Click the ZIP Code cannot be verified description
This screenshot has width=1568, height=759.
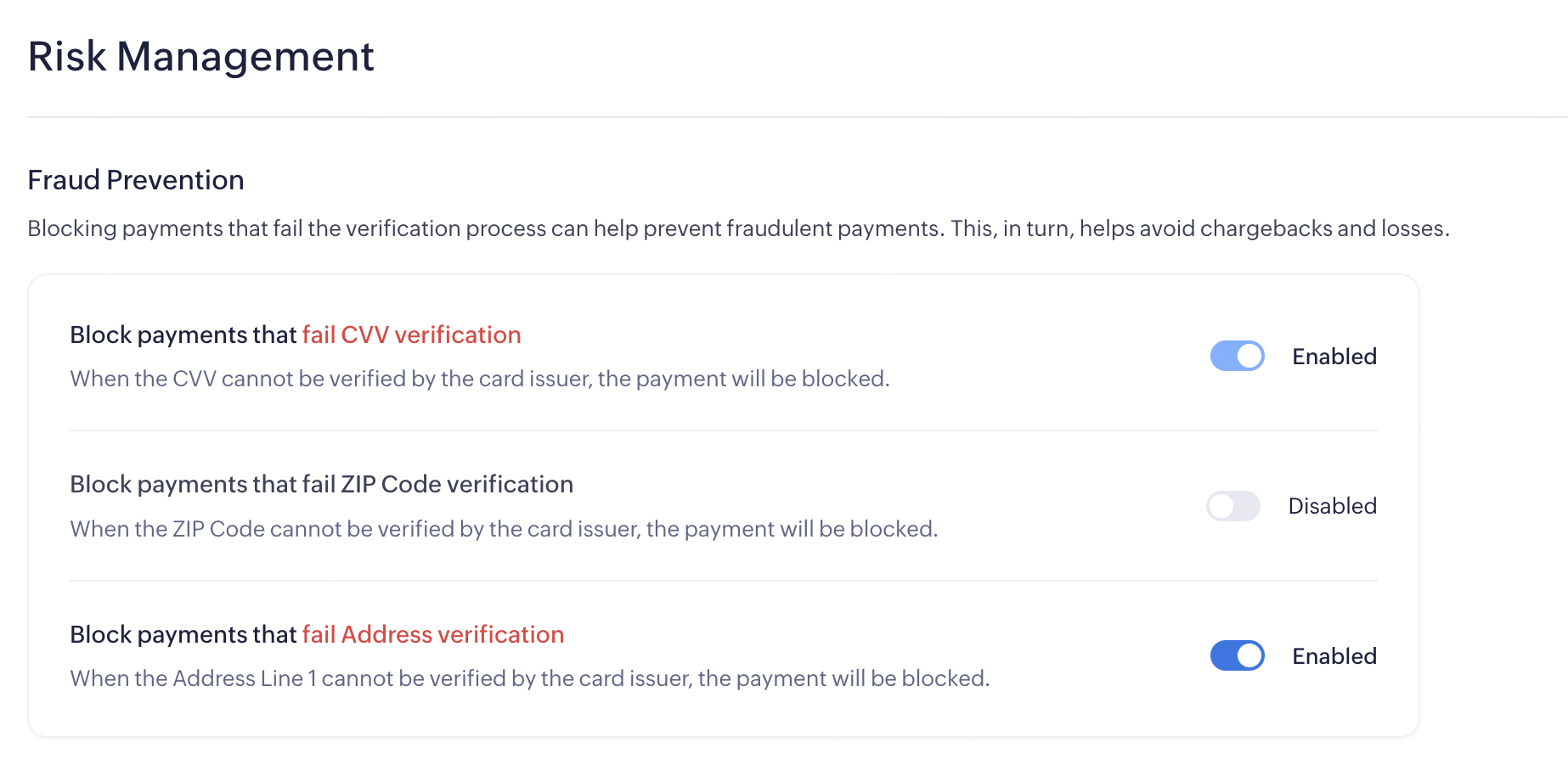pyautogui.click(x=503, y=529)
